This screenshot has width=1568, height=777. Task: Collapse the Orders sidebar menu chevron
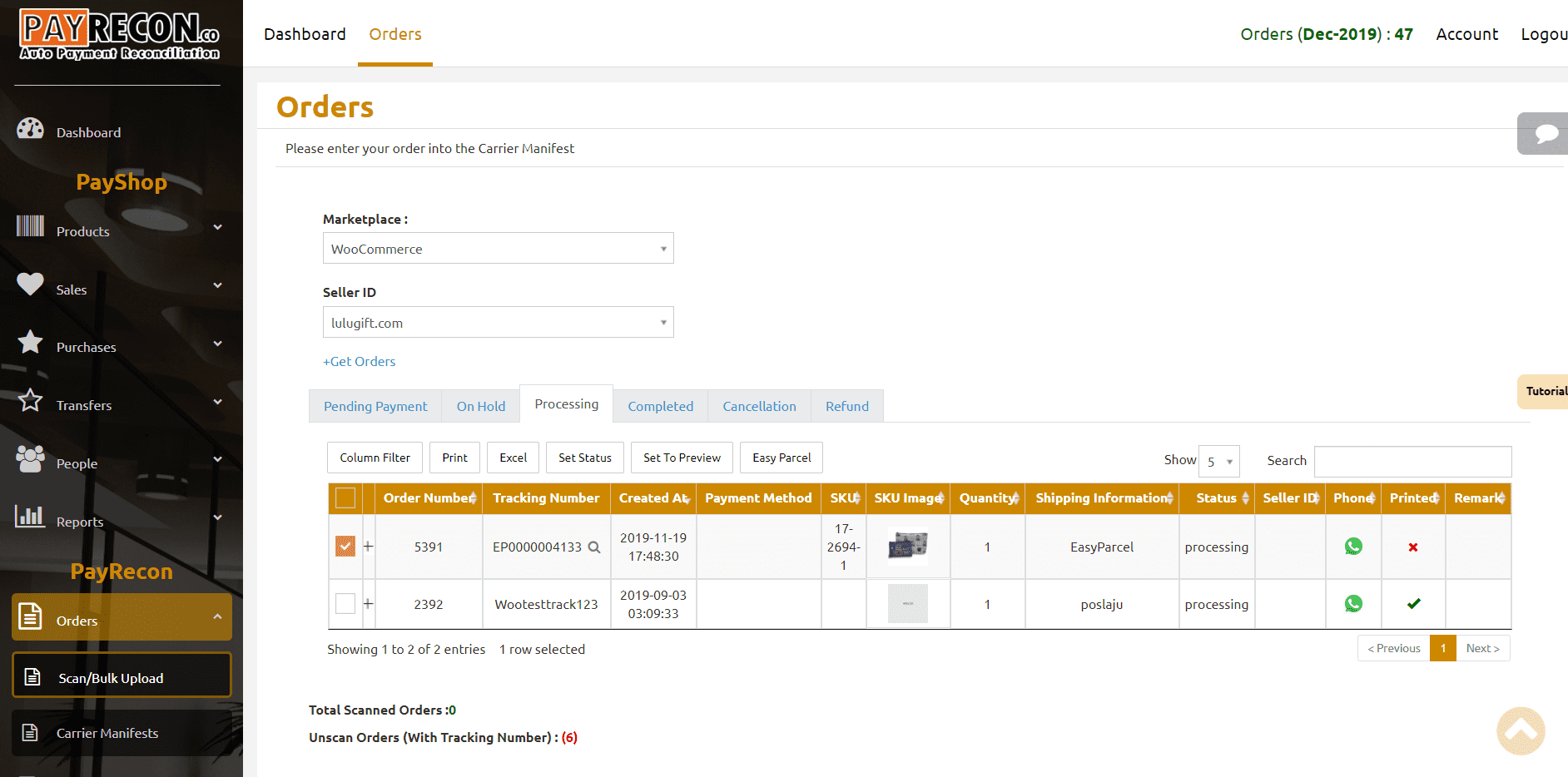click(217, 616)
